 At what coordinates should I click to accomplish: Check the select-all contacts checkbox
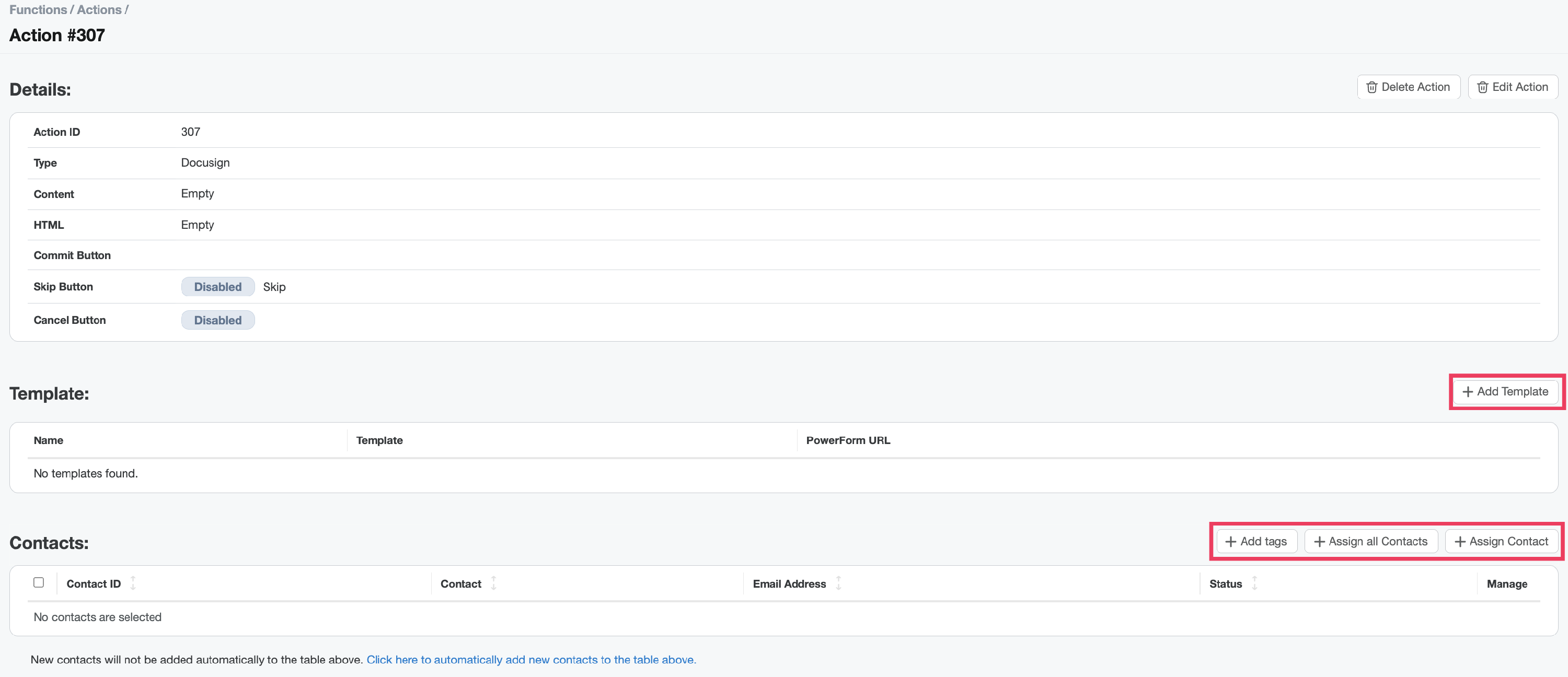coord(39,583)
